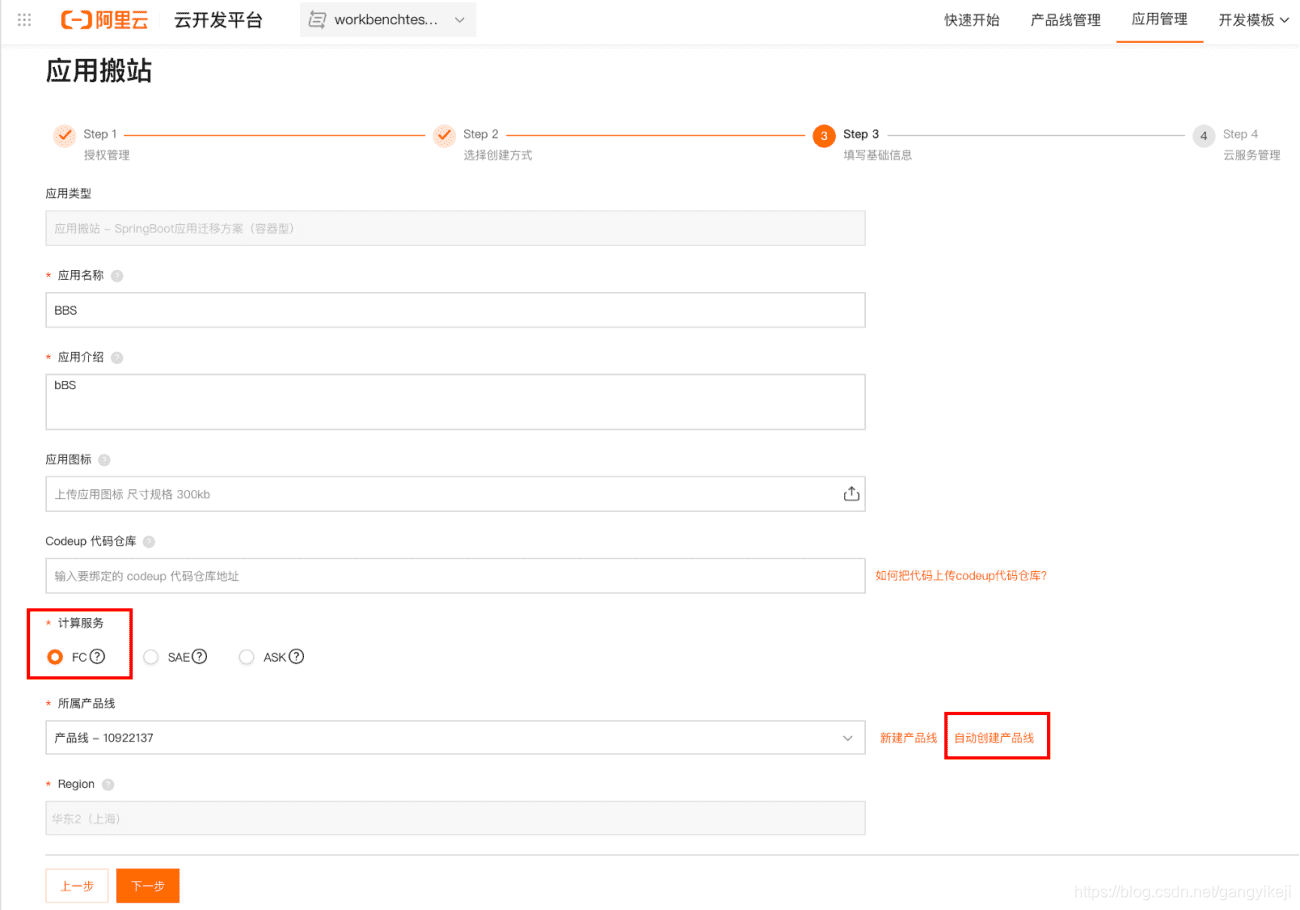Viewport: 1300px width, 910px height.
Task: Click the 下一步 button
Action: pos(148,886)
